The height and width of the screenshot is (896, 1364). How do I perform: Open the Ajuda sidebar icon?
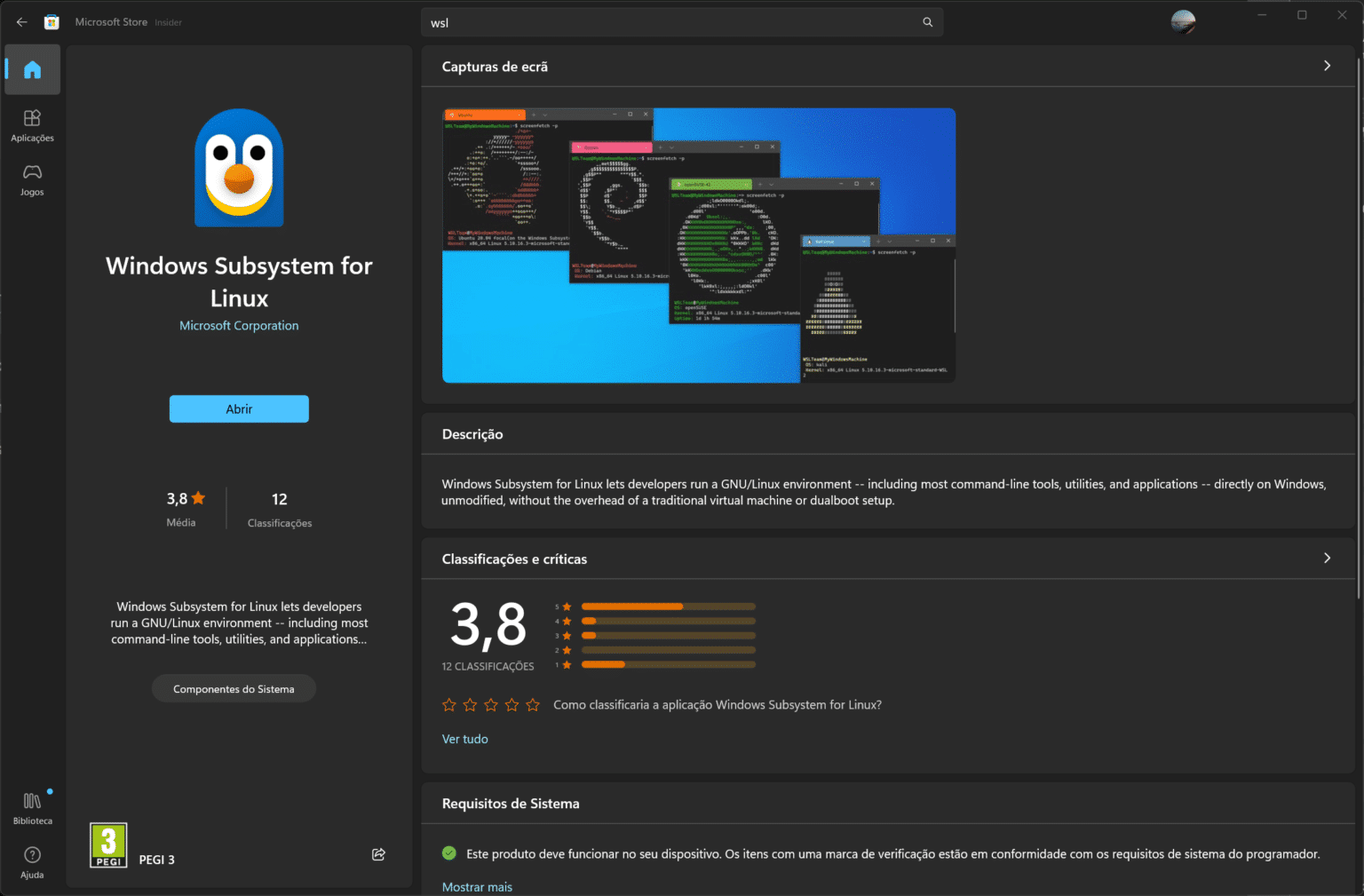click(32, 860)
